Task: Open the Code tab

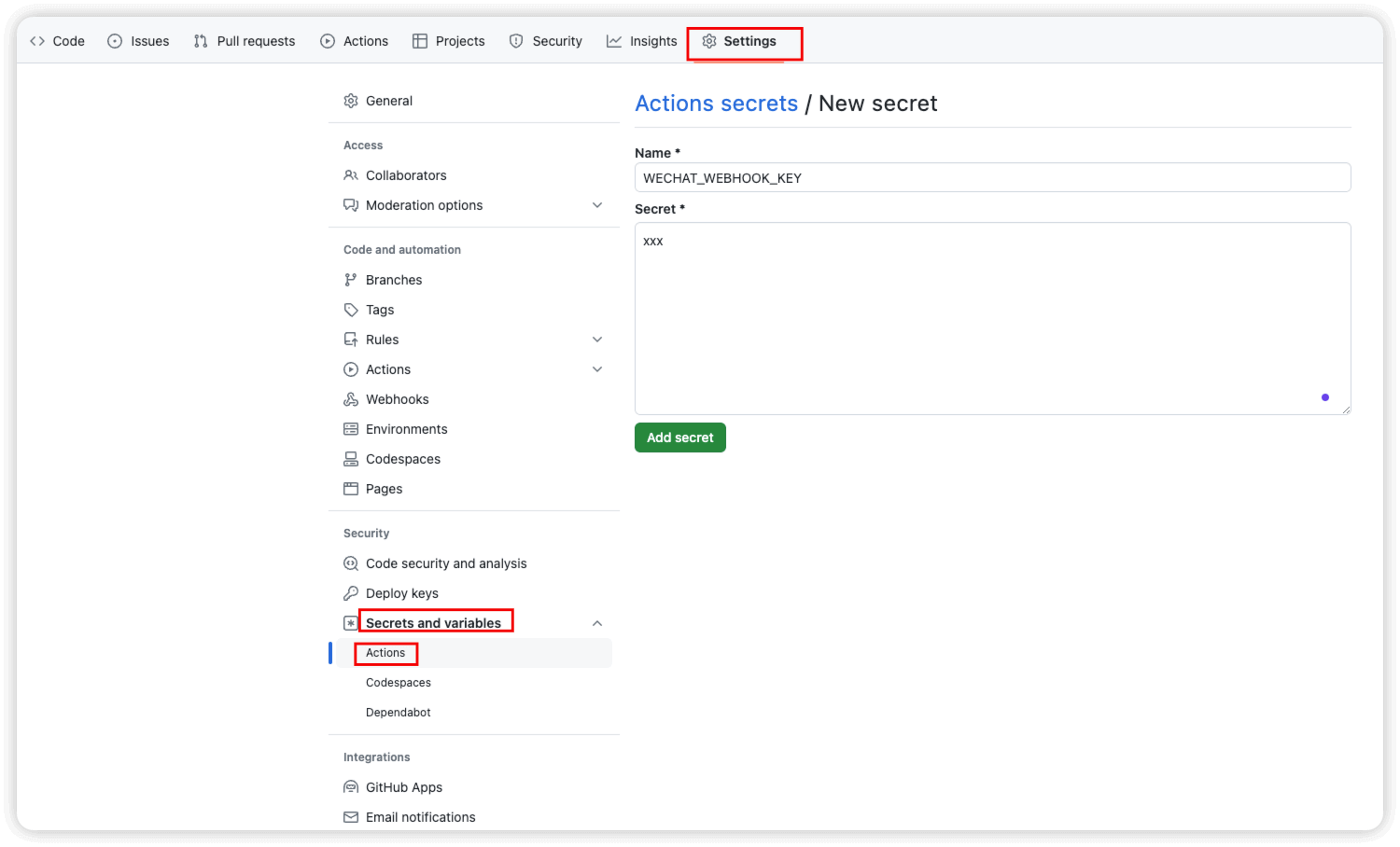Action: pos(57,41)
